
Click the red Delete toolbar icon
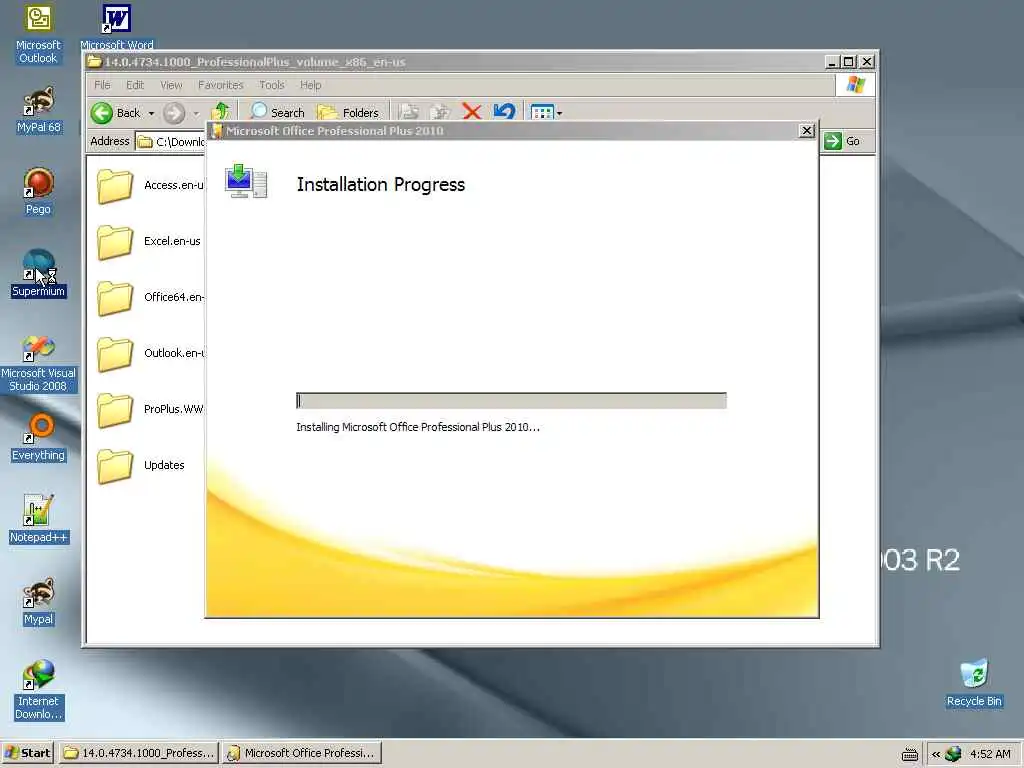coord(472,112)
